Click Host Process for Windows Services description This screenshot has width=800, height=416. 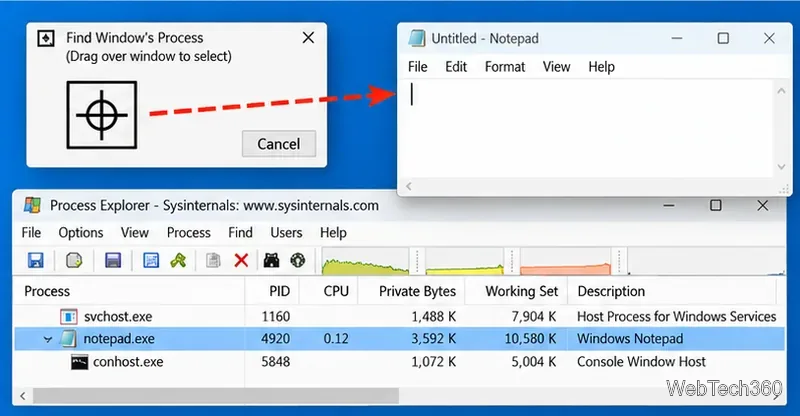677,316
